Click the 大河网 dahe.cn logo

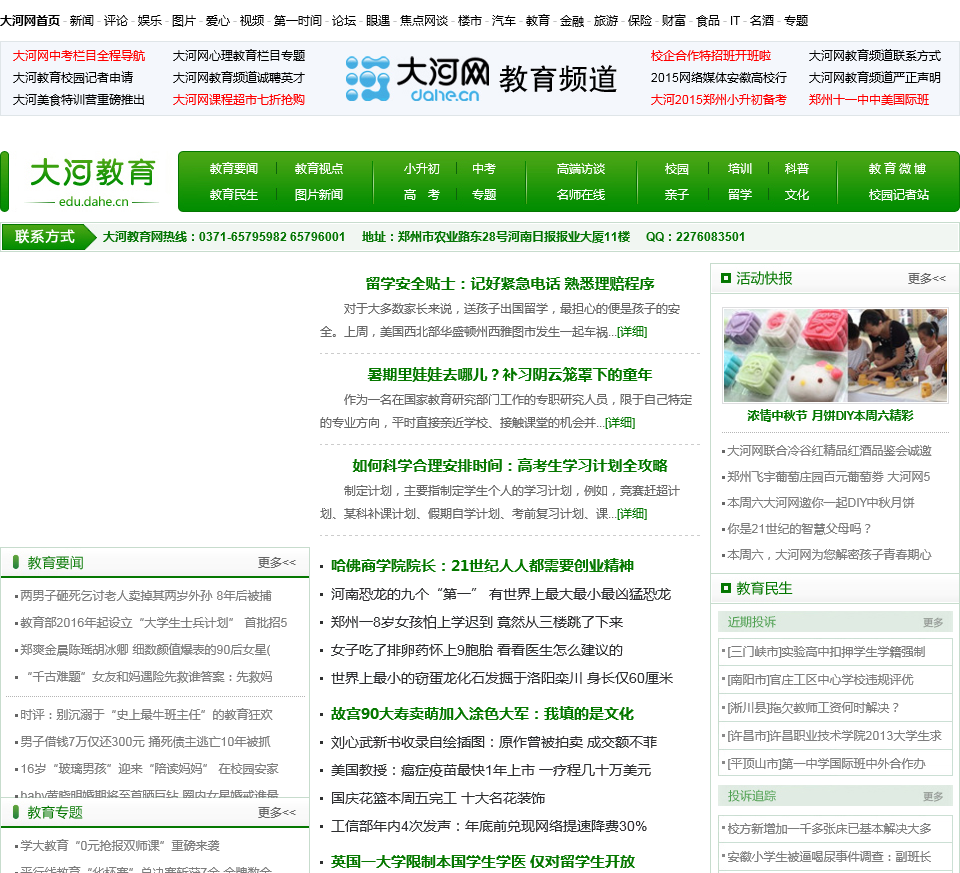click(418, 78)
